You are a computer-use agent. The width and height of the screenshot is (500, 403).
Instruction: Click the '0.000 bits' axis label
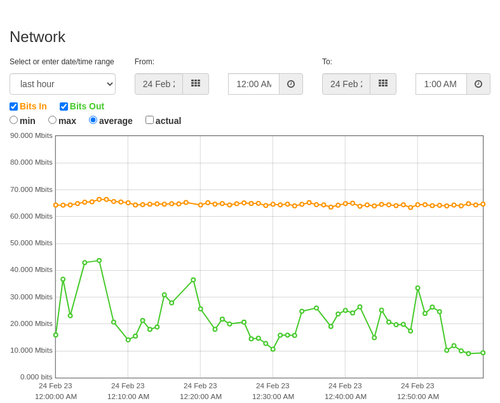(36, 377)
